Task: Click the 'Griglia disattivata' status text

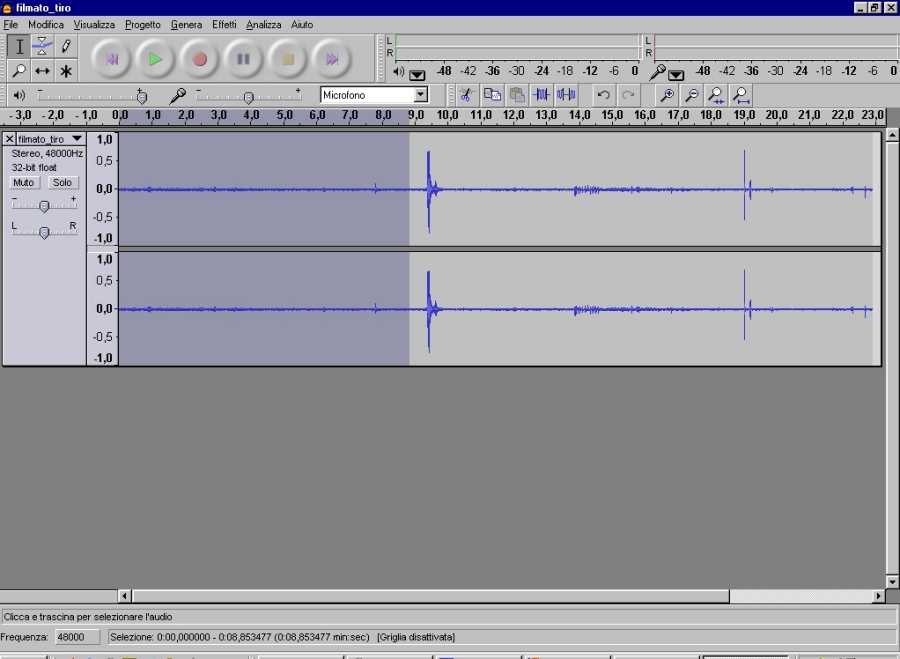Action: [416, 637]
